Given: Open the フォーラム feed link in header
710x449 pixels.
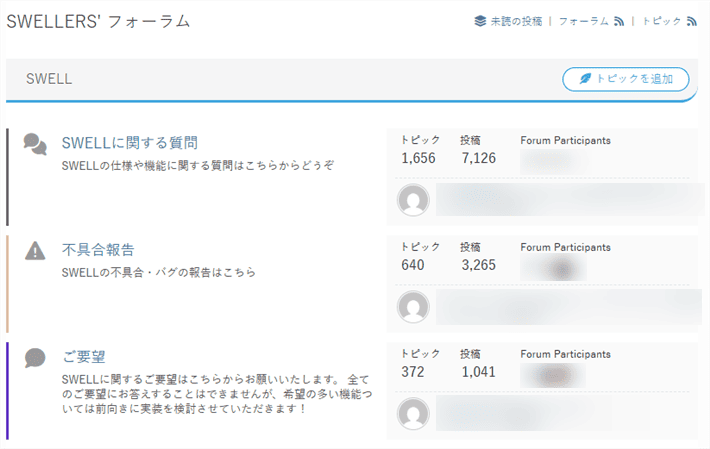Looking at the screenshot, I should (x=584, y=21).
